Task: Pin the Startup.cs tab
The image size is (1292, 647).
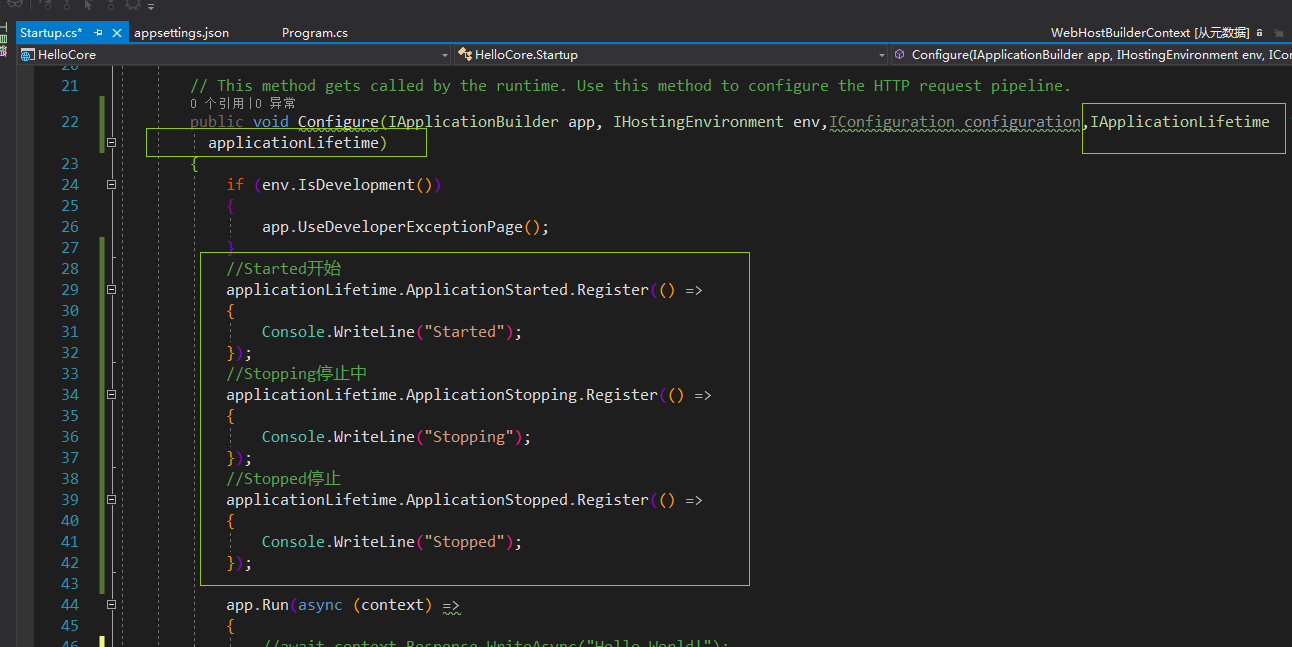Action: coord(99,33)
